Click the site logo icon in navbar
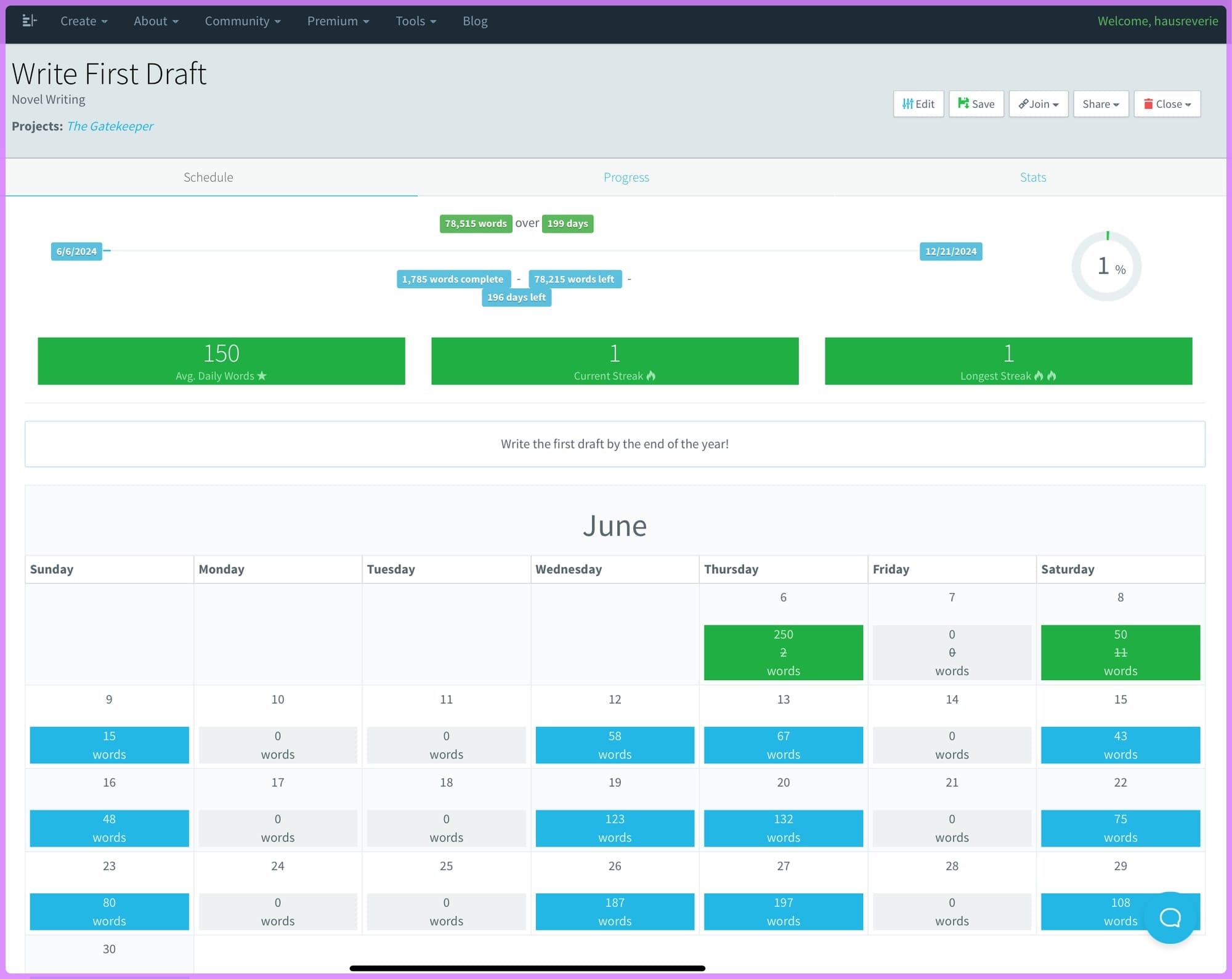 29,21
